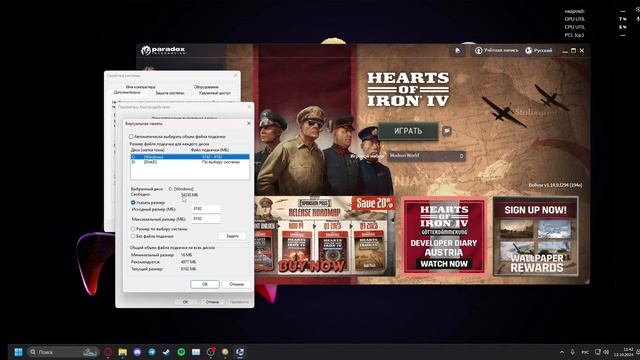Viewport: 640px width, 360px height.
Task: Switch the РУС keyboard language indicator
Action: [x=585, y=352]
